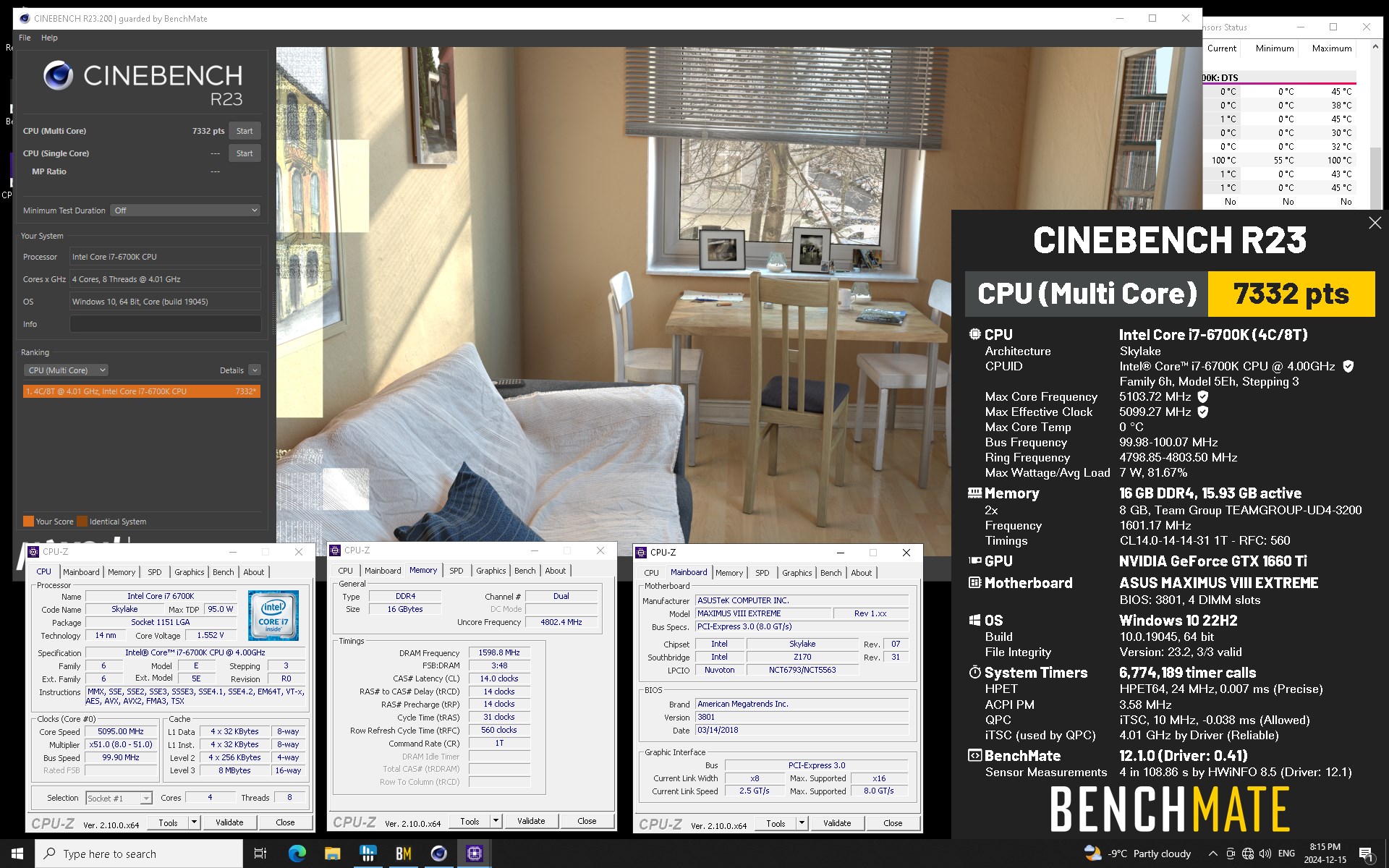Screen dimensions: 1389x868
Task: Click the 7332 pts score badge in BenchMate
Action: pos(1291,294)
